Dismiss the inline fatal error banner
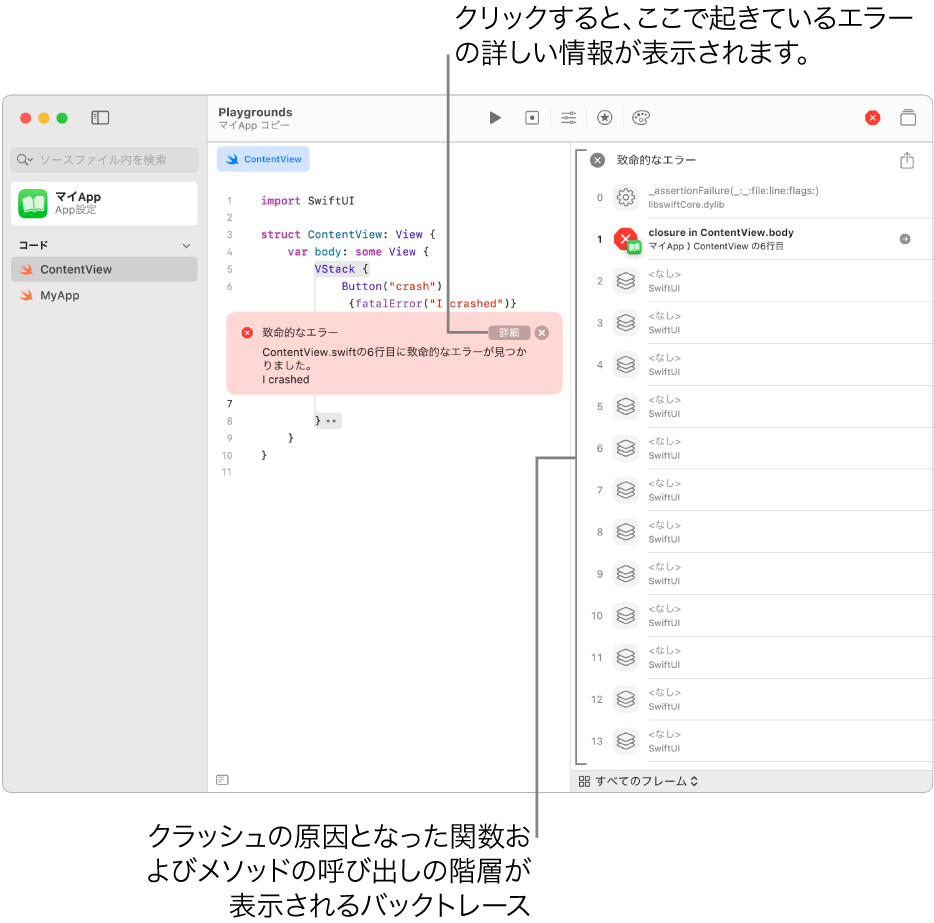The width and height of the screenshot is (934, 923). (541, 333)
